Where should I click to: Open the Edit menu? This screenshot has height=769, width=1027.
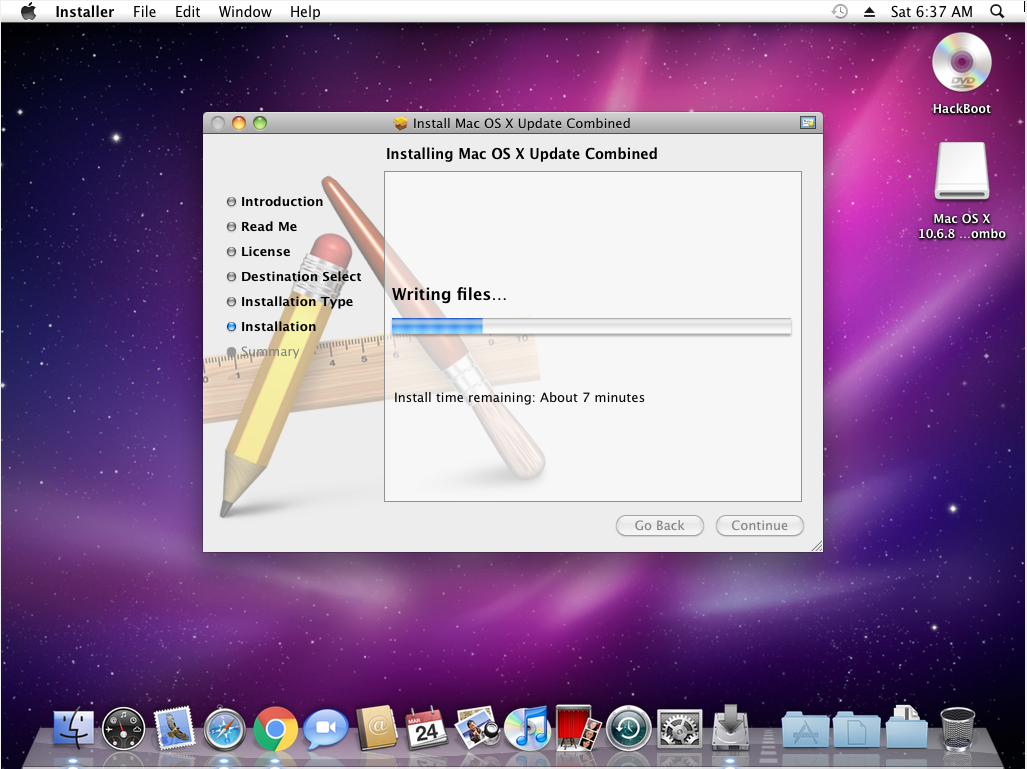pyautogui.click(x=187, y=12)
